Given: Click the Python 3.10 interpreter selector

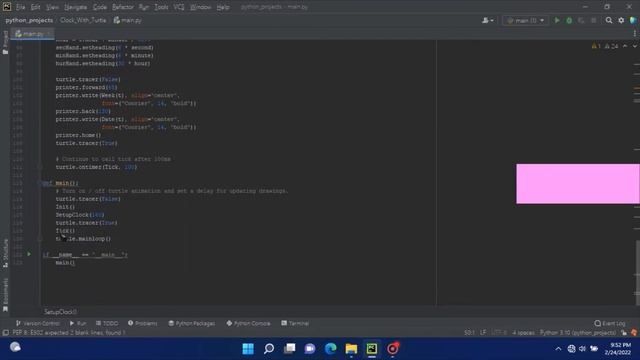Looking at the screenshot, I should tap(578, 333).
